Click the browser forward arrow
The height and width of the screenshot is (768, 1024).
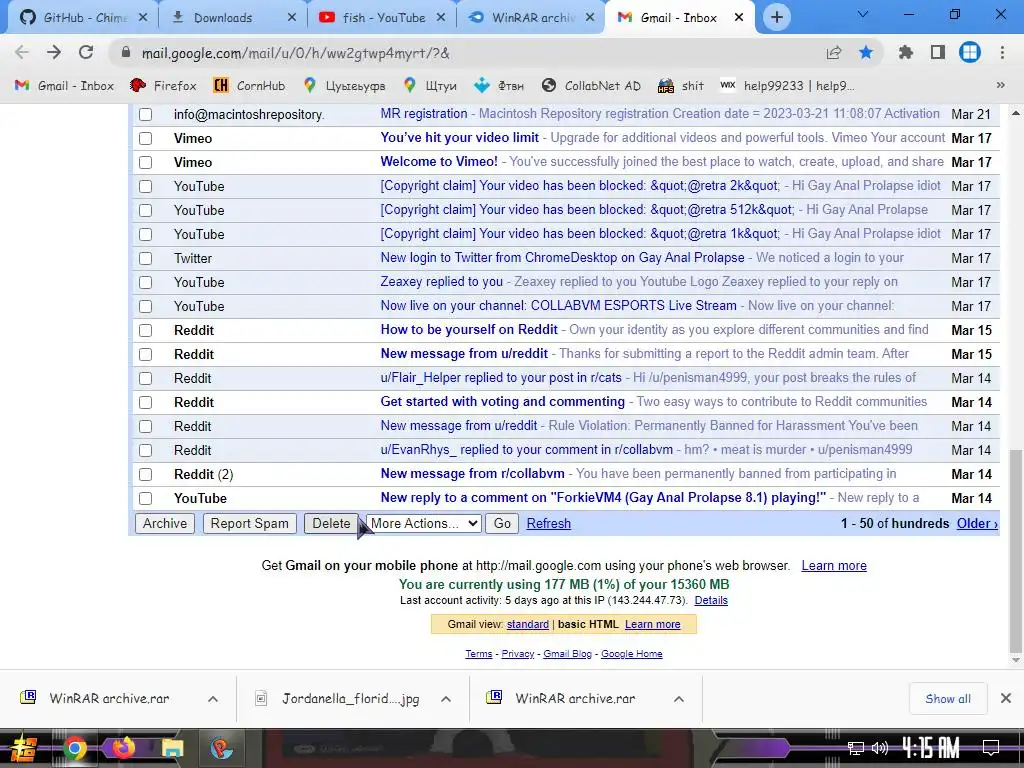[x=54, y=52]
